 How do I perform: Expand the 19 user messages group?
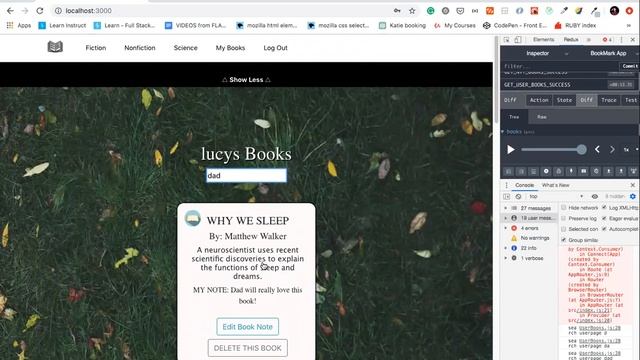point(506,218)
